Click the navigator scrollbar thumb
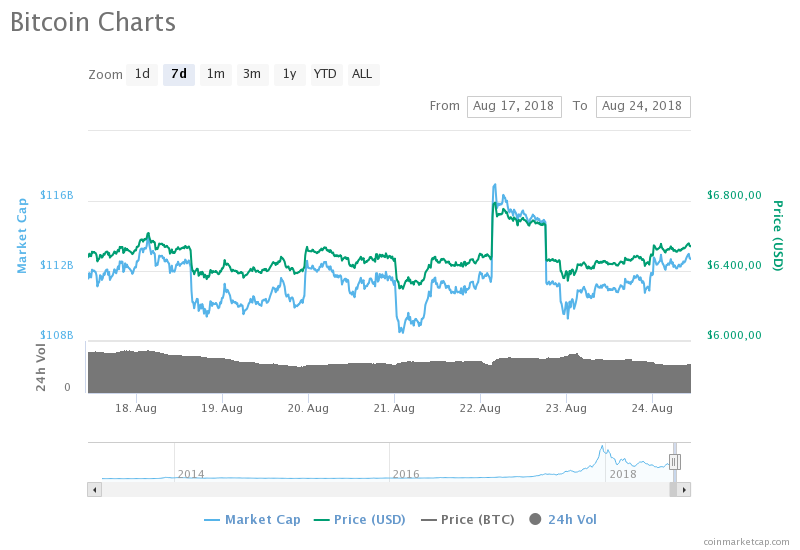This screenshot has height=550, width=800. (673, 490)
